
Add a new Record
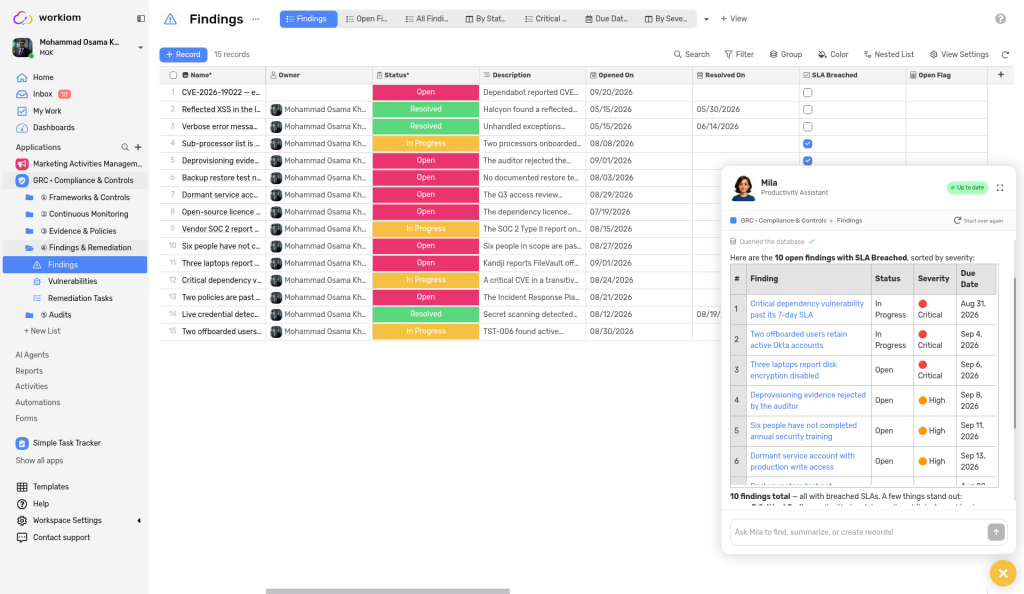pyautogui.click(x=184, y=55)
